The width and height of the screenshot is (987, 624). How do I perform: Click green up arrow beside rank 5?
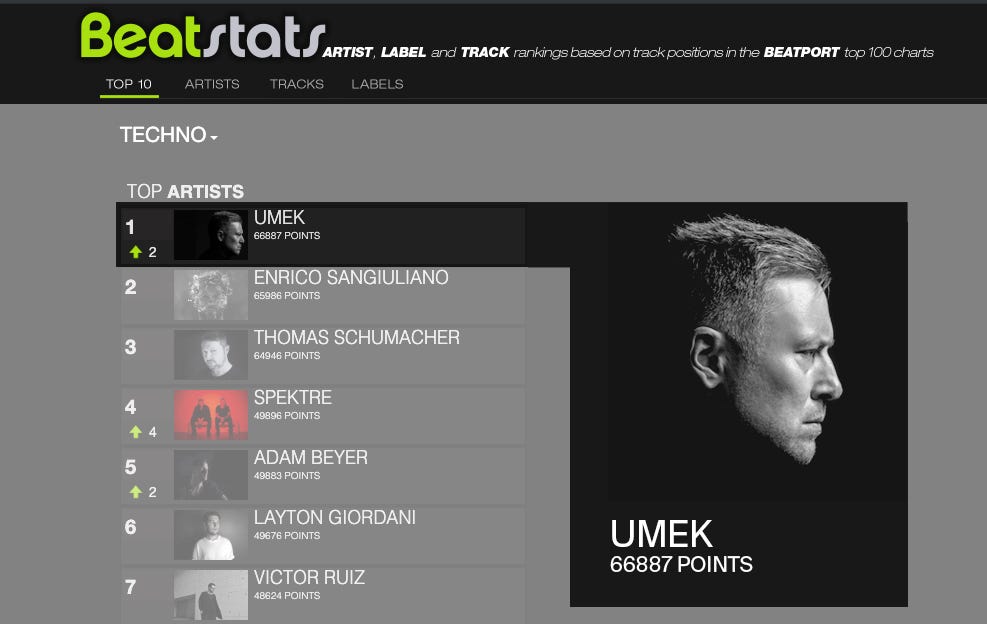tap(135, 492)
